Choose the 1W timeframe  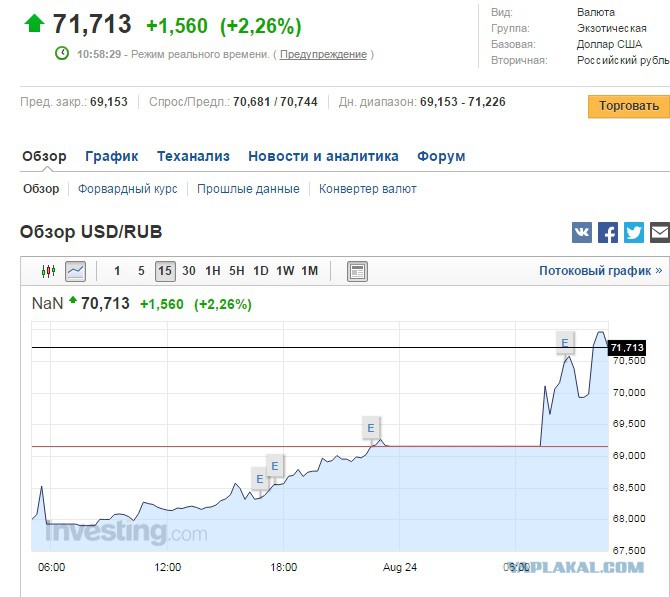click(x=285, y=271)
